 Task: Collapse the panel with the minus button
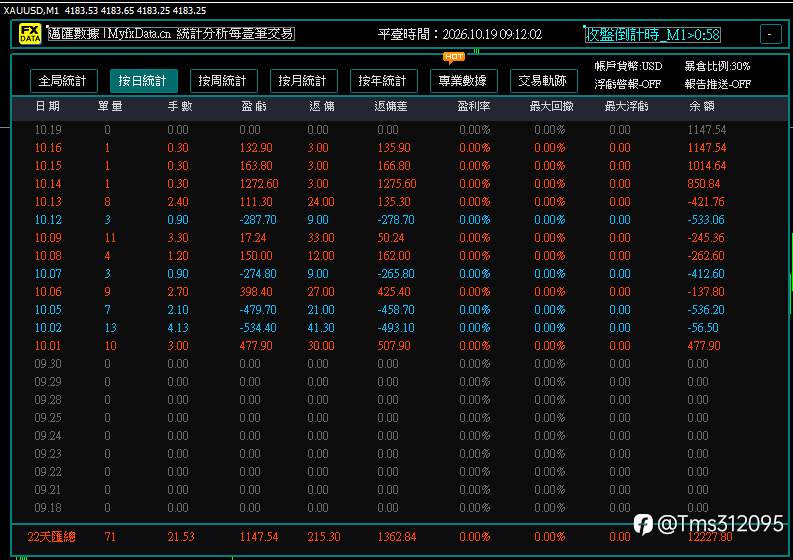click(x=770, y=34)
